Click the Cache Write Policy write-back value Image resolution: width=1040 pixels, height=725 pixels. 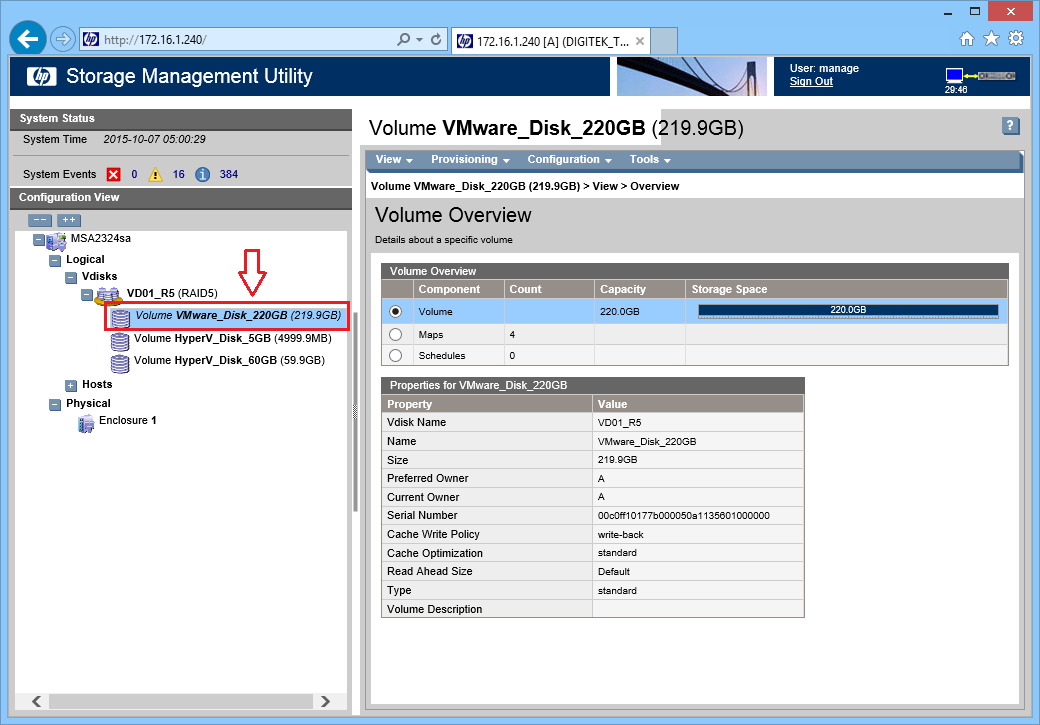621,535
